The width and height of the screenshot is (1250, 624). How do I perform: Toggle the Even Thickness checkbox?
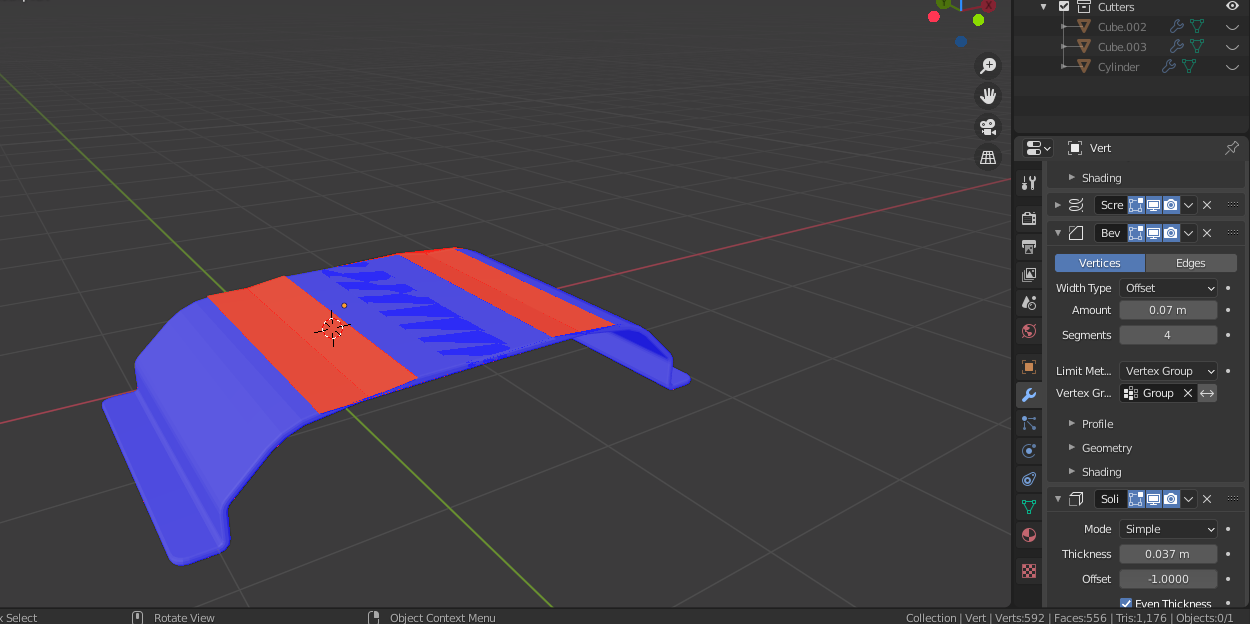[x=1126, y=604]
